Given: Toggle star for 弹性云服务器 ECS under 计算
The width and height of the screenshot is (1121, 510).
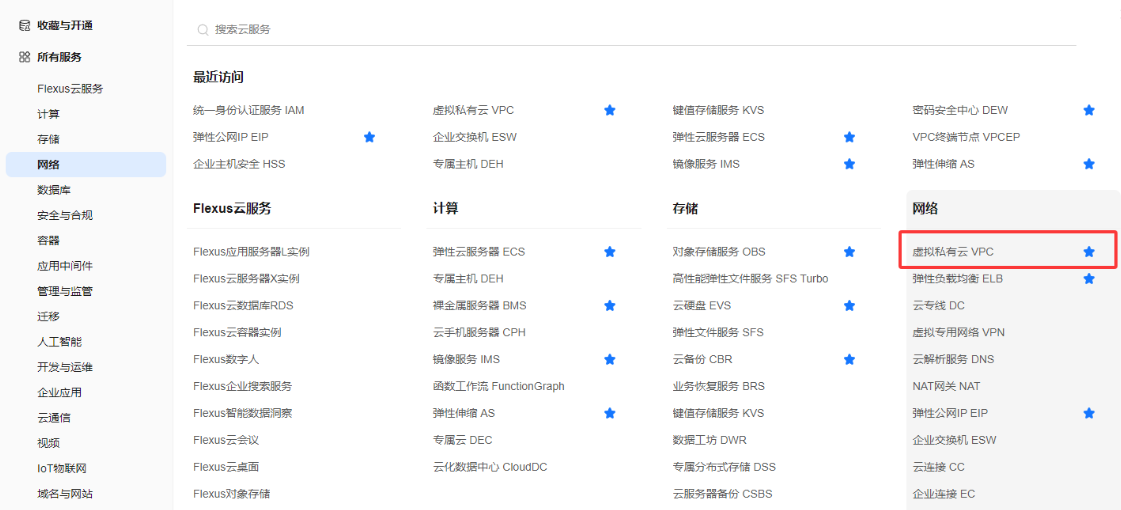Looking at the screenshot, I should pyautogui.click(x=610, y=252).
